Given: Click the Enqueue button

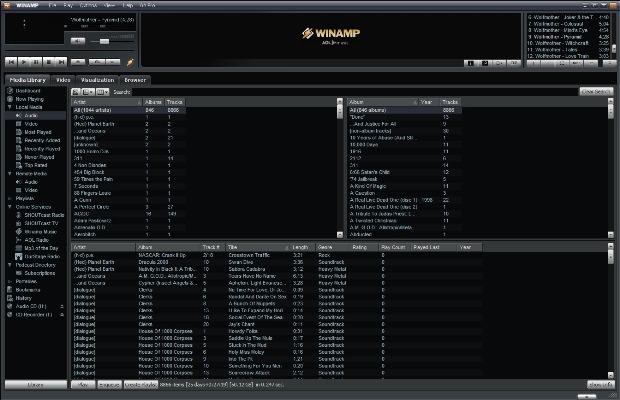Looking at the screenshot, I should [x=109, y=385].
